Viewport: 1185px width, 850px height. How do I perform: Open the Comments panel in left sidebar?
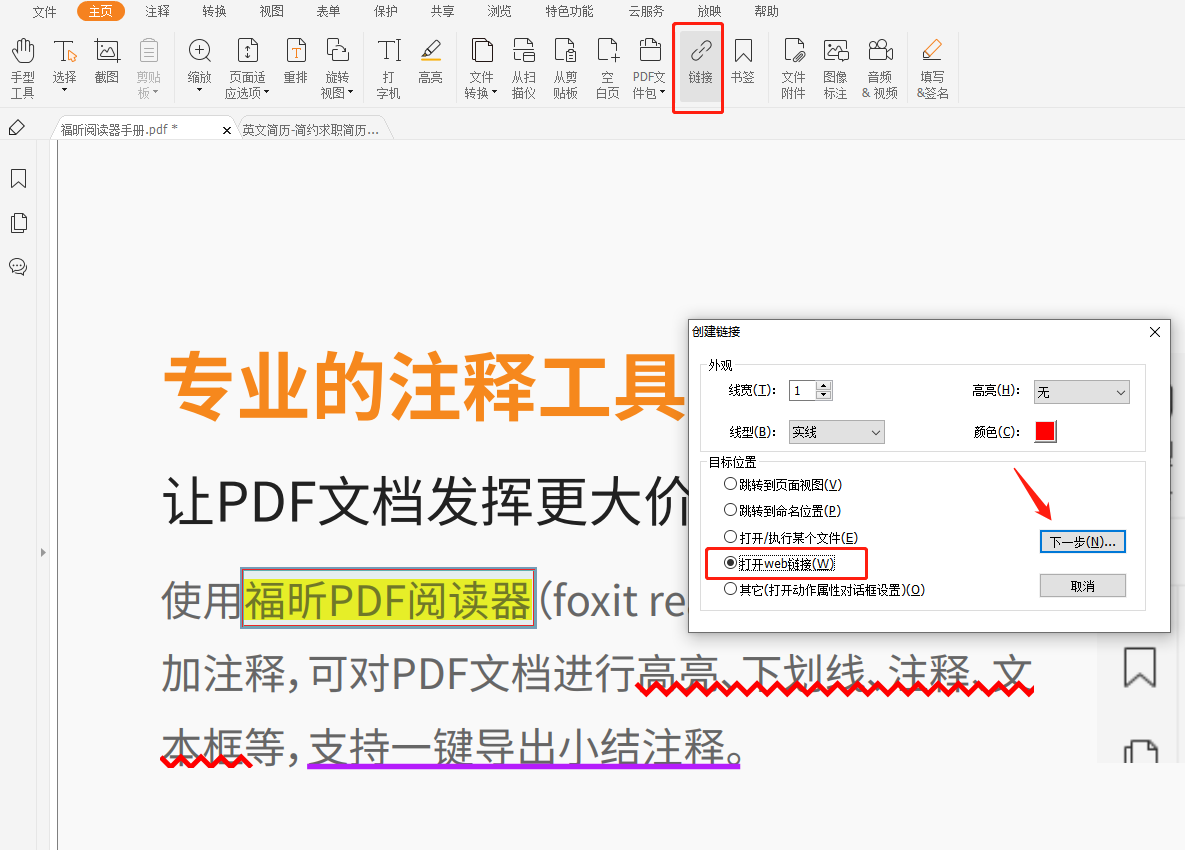pos(18,267)
